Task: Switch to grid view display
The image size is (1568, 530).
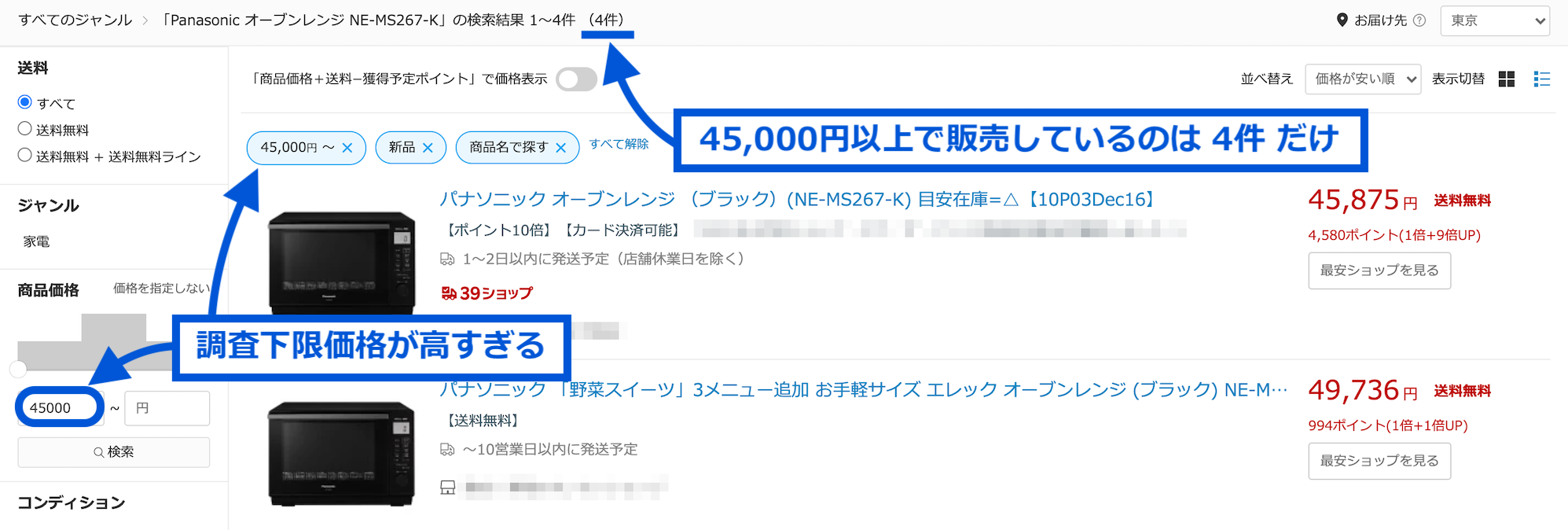Action: click(1506, 79)
